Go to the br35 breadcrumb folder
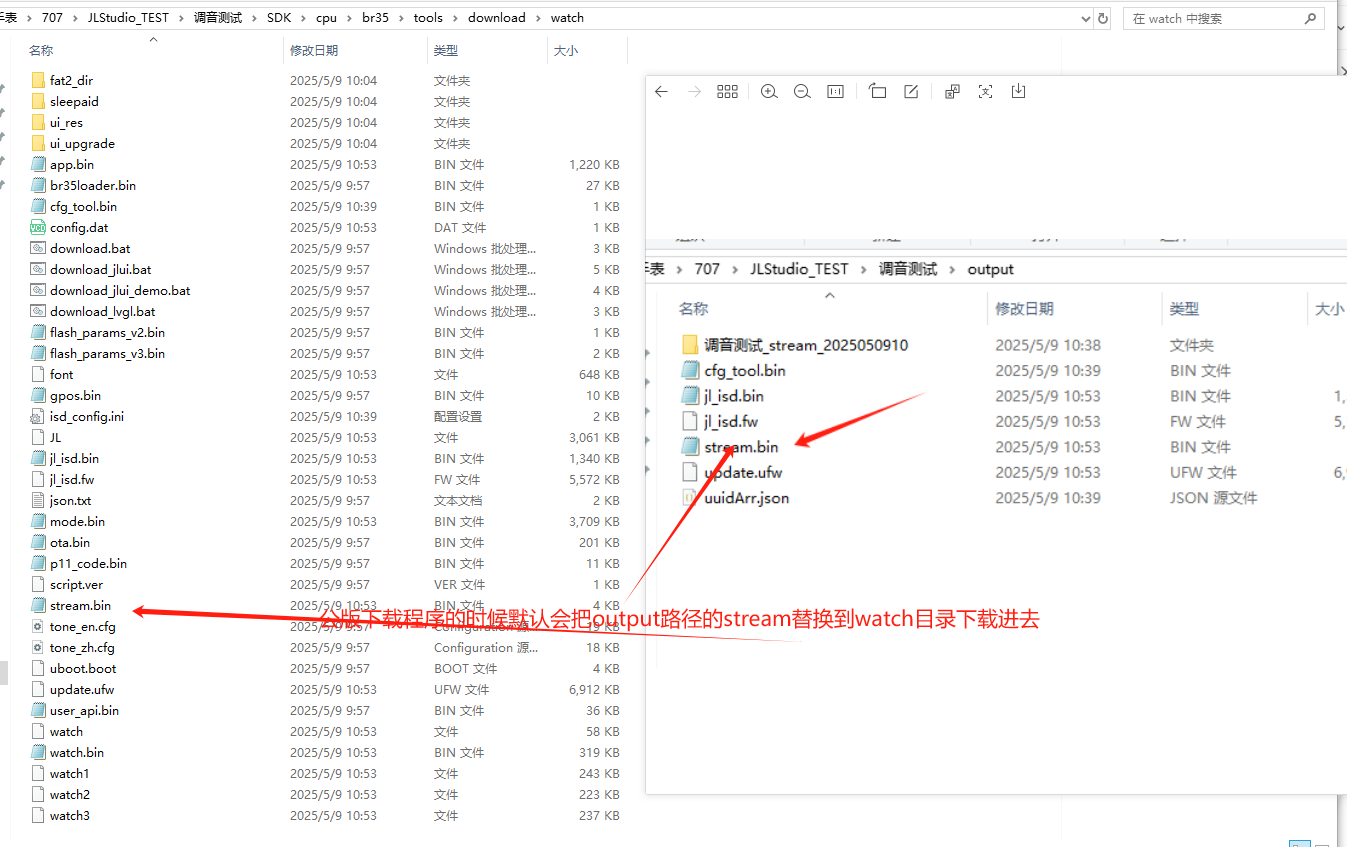This screenshot has width=1347, height=847. pos(376,18)
